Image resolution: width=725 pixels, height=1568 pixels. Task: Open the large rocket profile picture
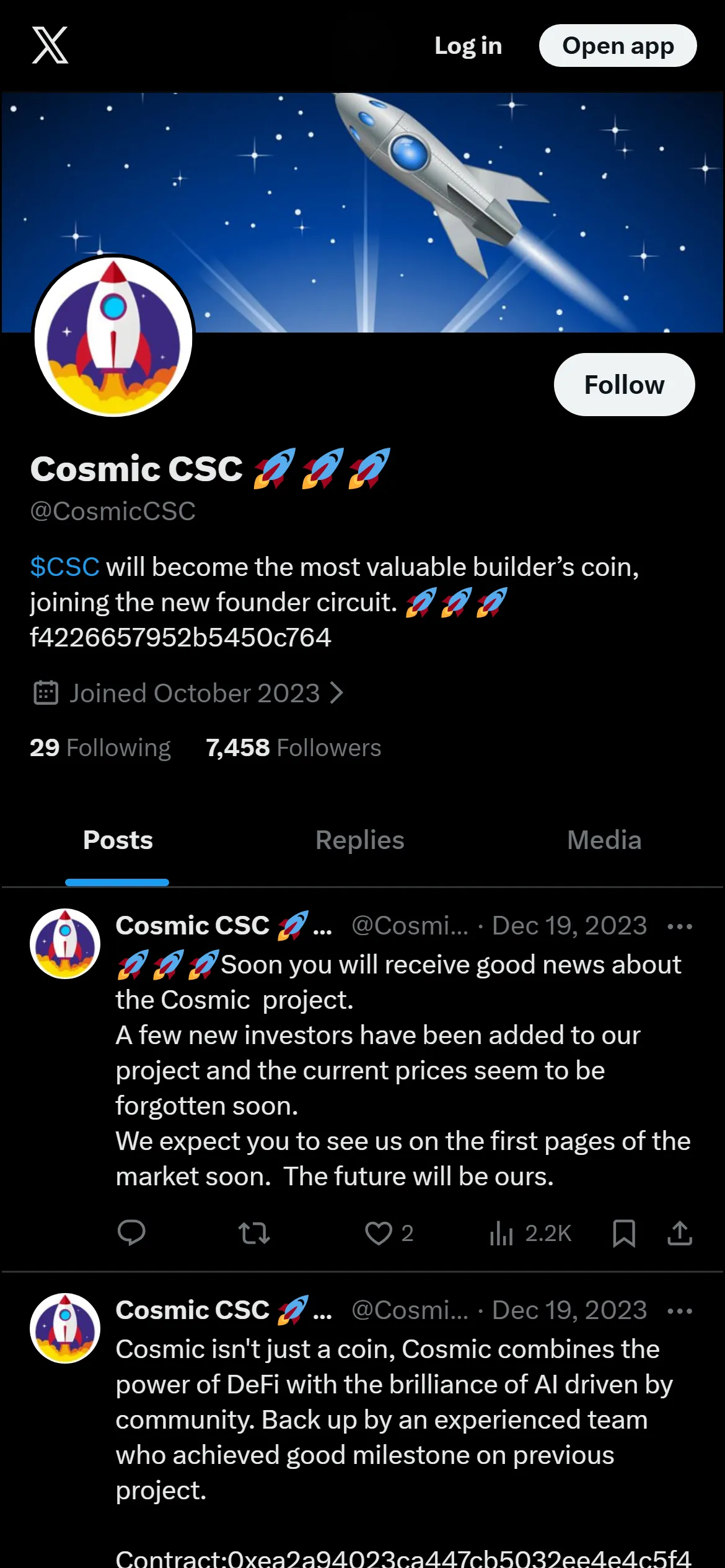click(x=113, y=336)
